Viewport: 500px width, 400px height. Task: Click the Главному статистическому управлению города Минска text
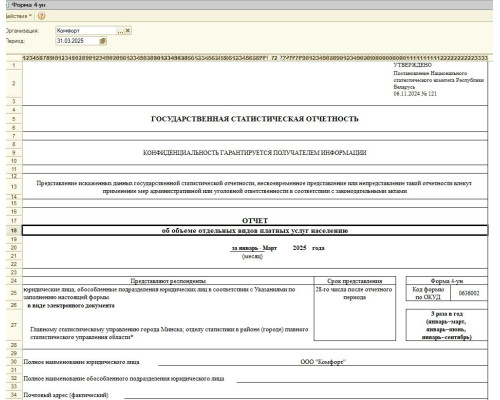pyautogui.click(x=169, y=333)
